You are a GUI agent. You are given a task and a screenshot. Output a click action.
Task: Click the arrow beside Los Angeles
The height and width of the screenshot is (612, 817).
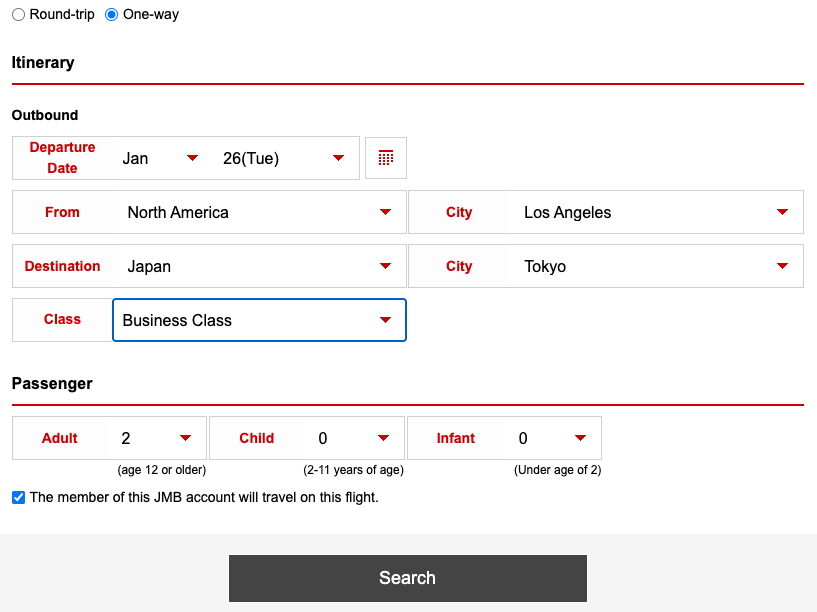tap(781, 212)
